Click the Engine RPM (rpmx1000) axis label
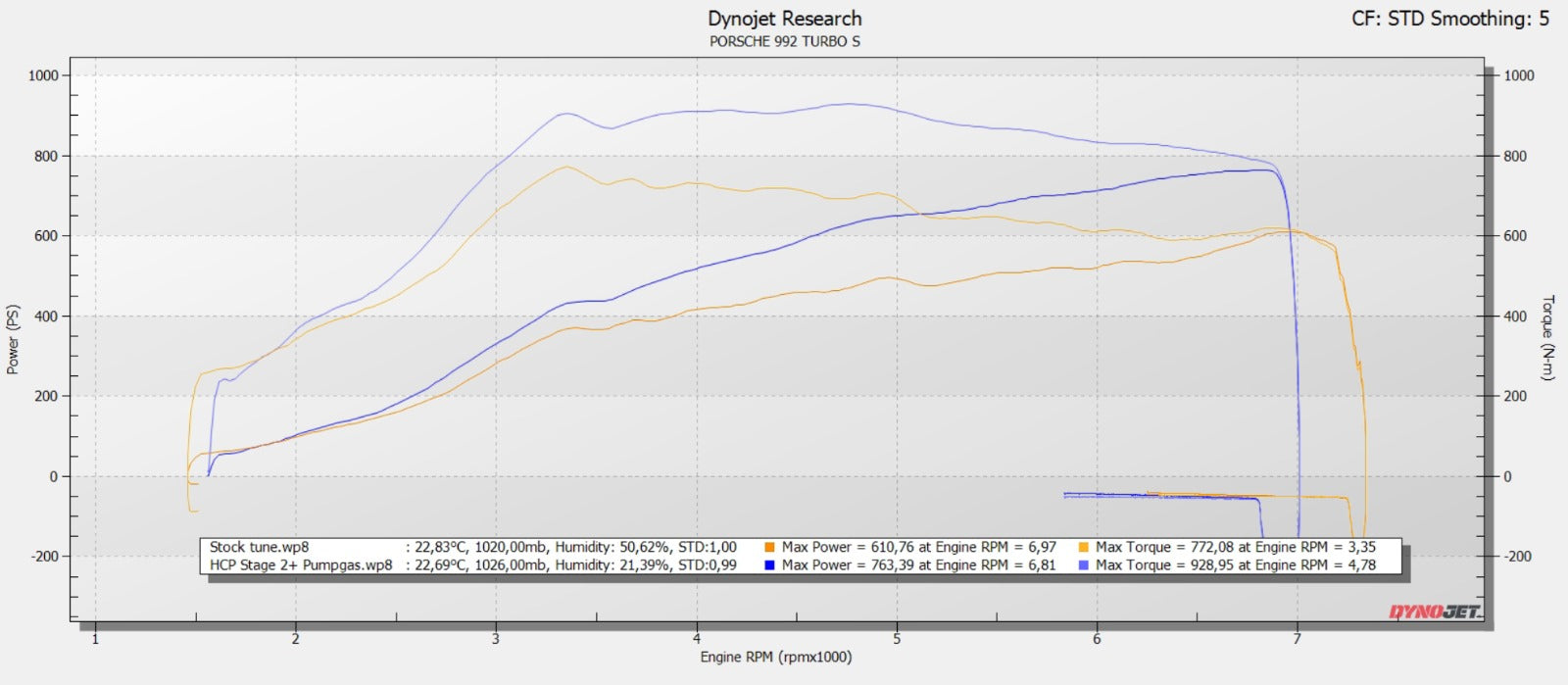The height and width of the screenshot is (685, 1568). click(x=775, y=657)
